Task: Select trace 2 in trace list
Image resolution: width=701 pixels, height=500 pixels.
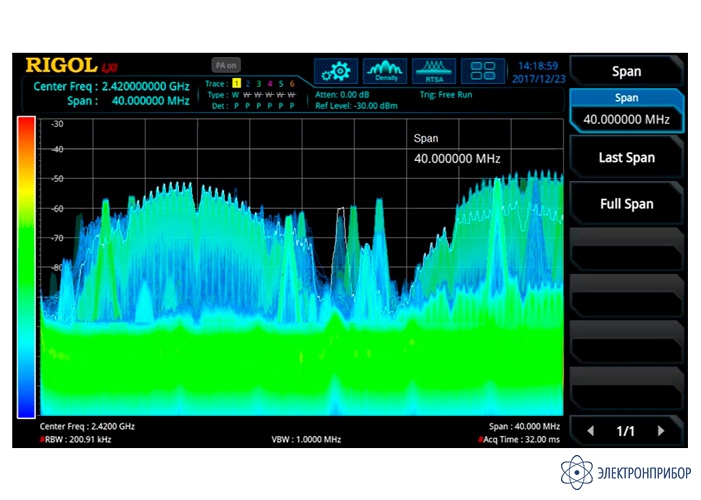Action: point(248,84)
